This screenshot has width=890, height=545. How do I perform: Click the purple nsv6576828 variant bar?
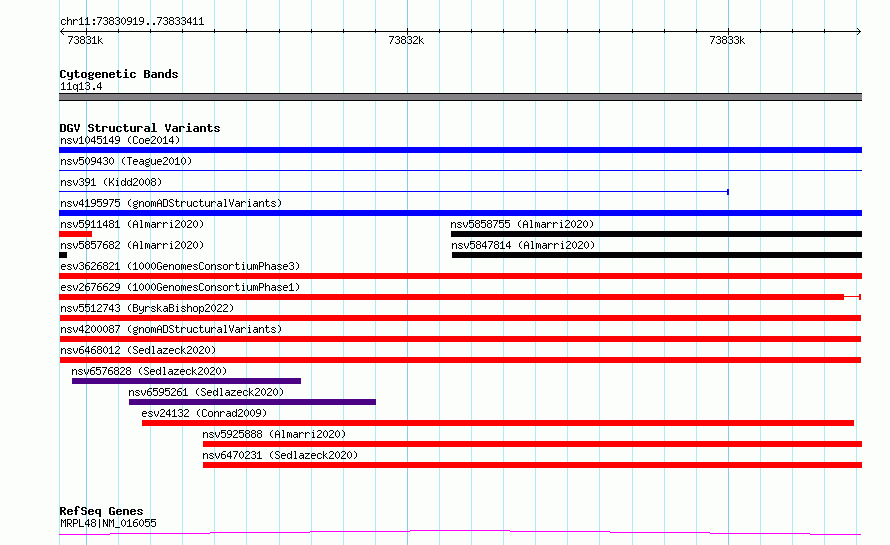187,381
